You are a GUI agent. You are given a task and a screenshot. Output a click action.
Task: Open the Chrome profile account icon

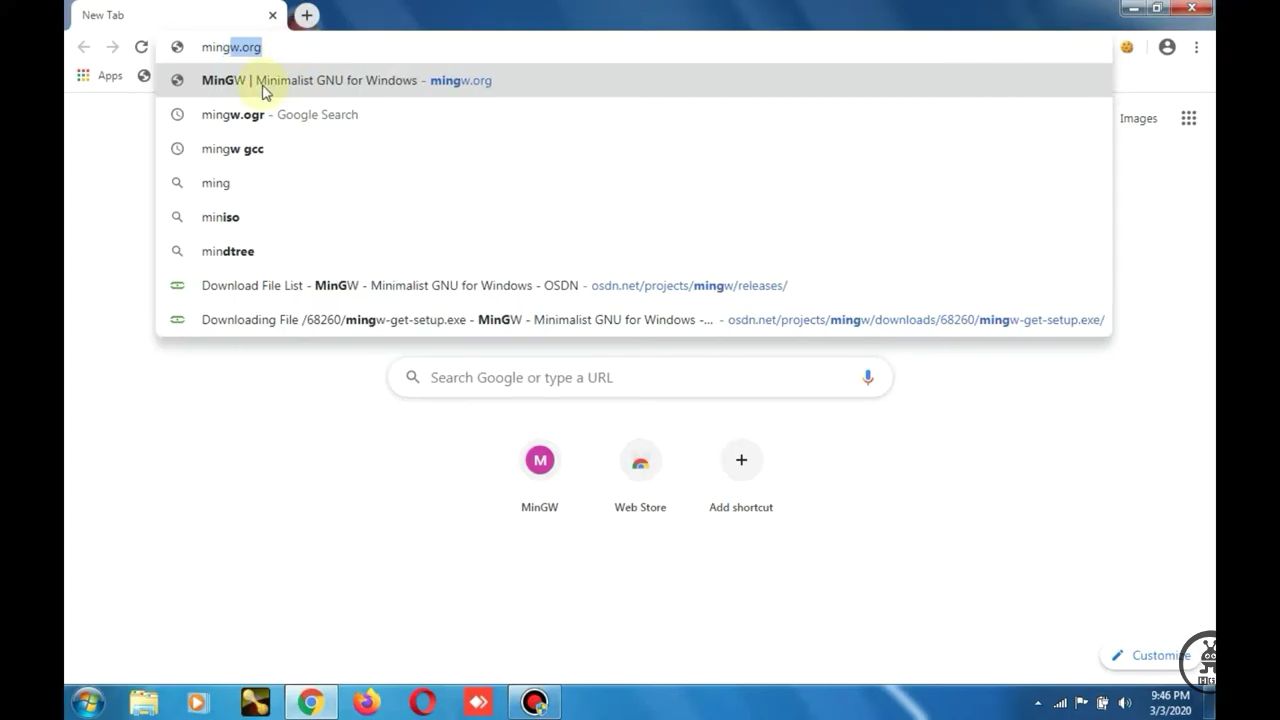coord(1167,47)
